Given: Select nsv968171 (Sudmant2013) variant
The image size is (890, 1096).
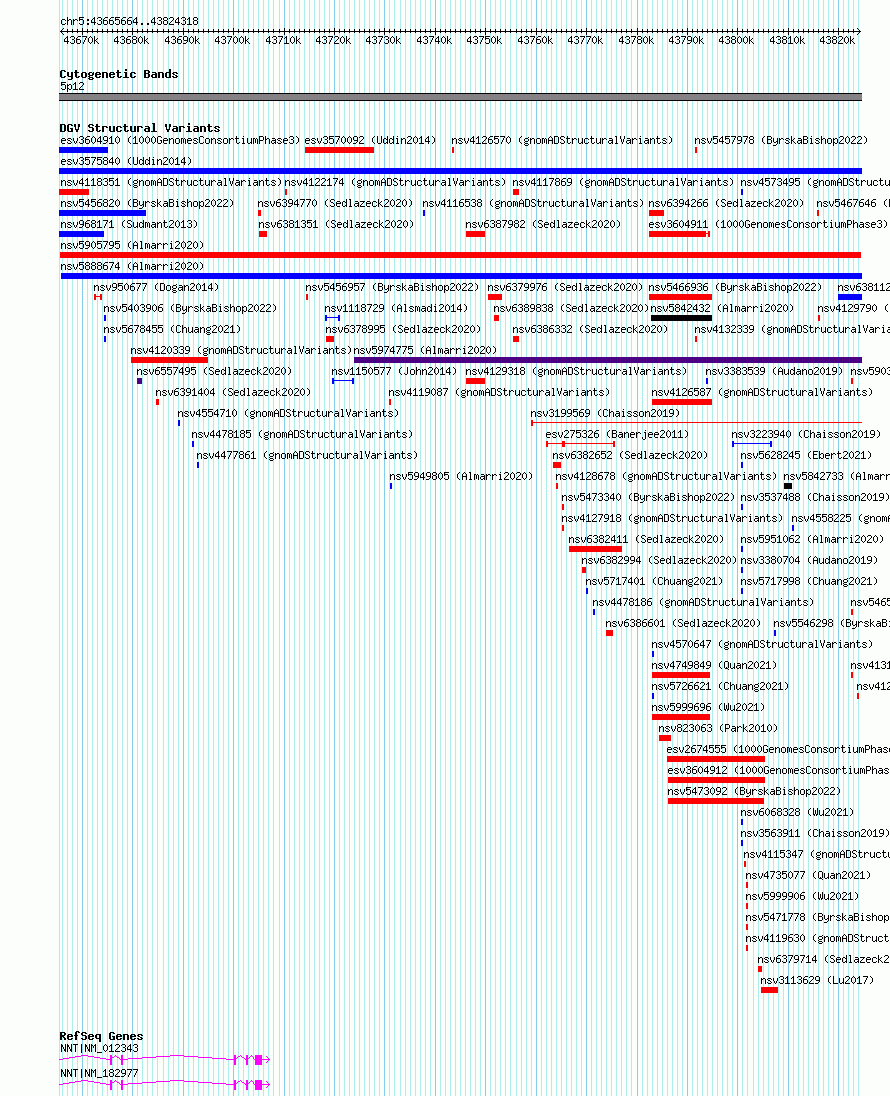Looking at the screenshot, I should 129,224.
